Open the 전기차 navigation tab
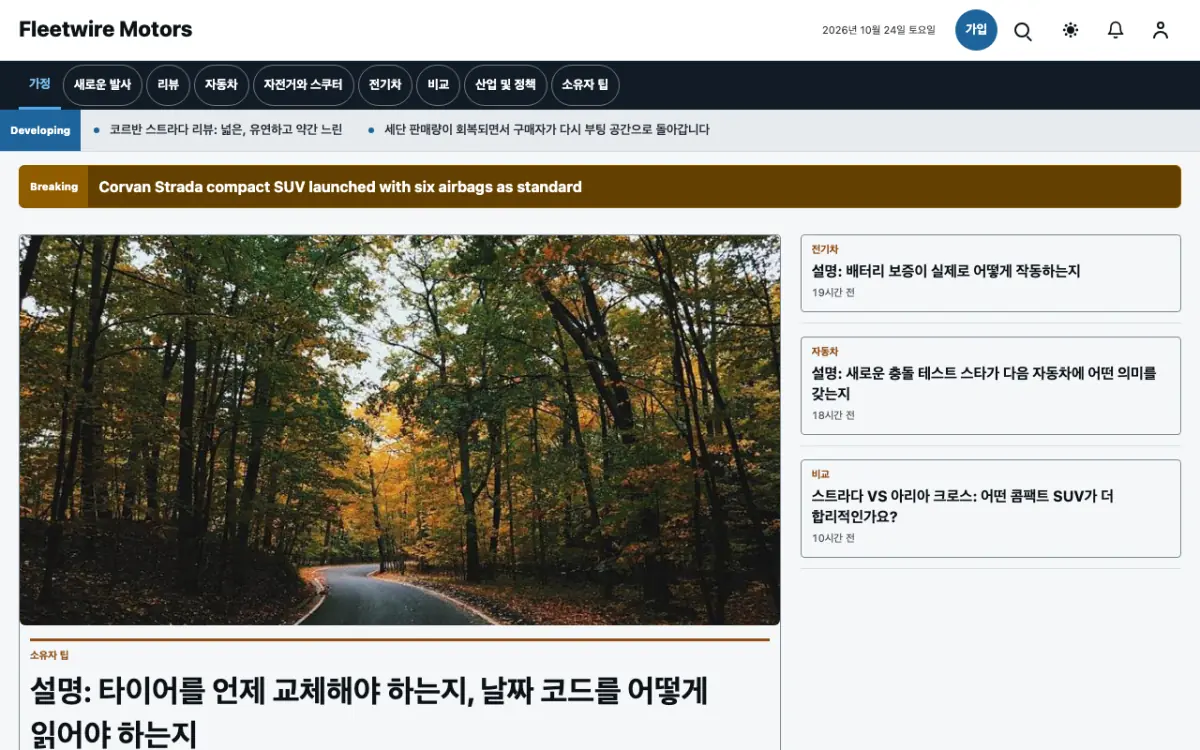Screen dimensions: 1200x750 385,85
